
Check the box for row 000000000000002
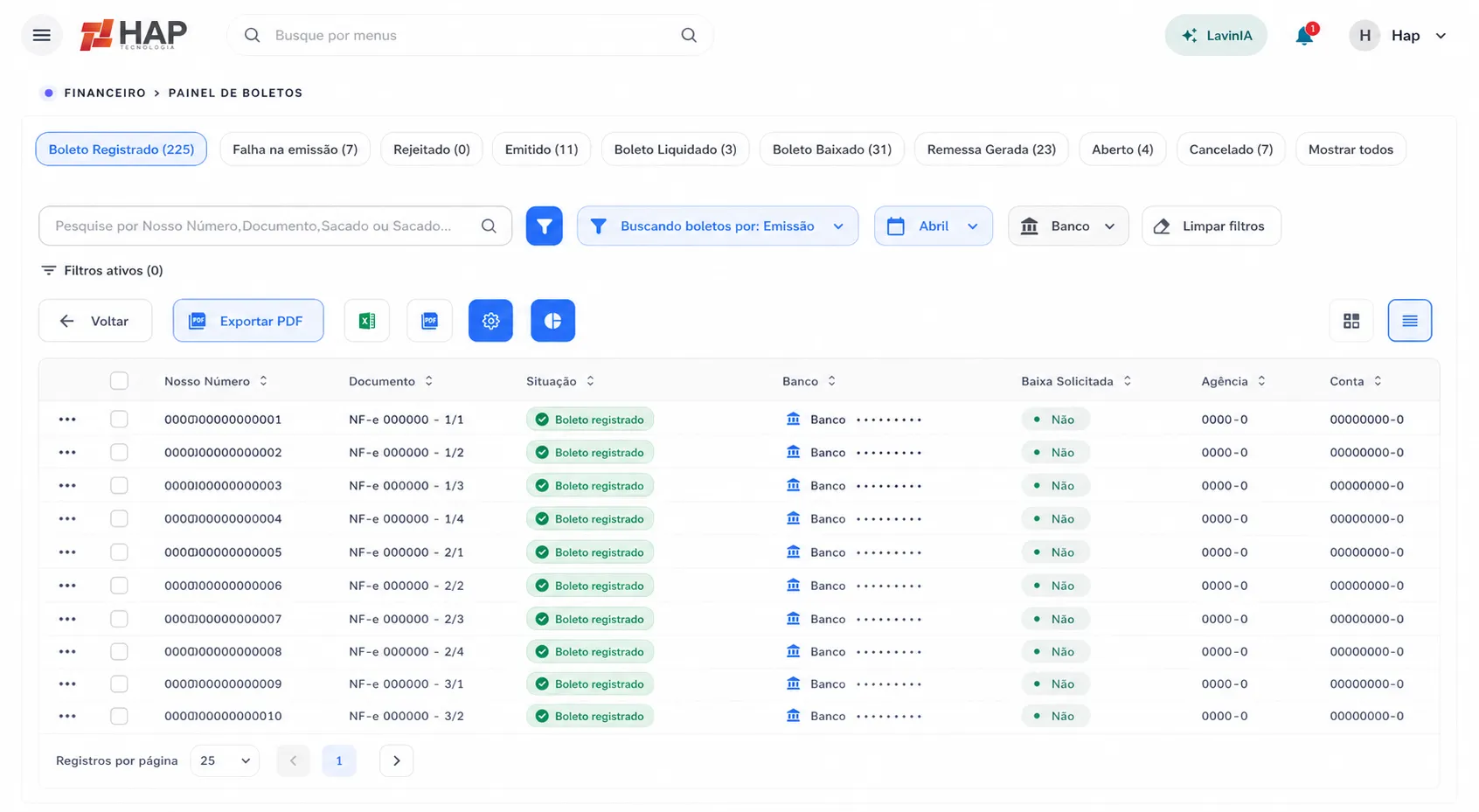[119, 453]
